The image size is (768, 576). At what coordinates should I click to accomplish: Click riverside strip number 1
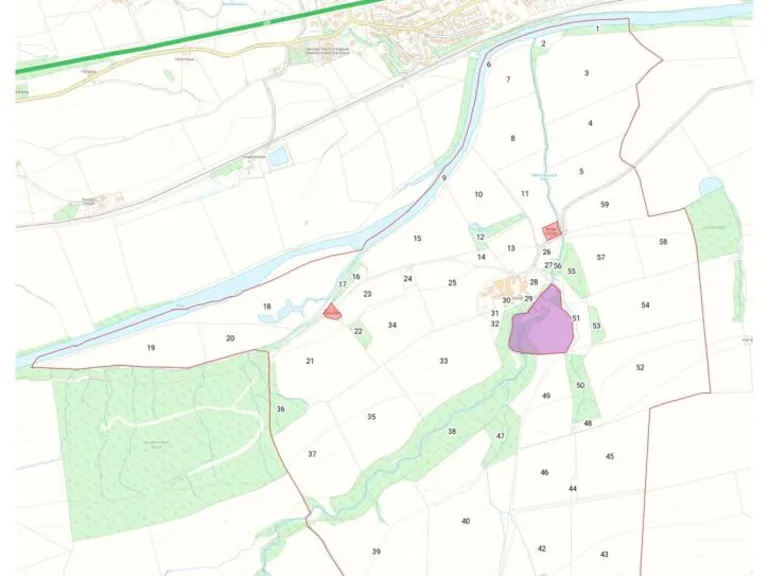598,29
